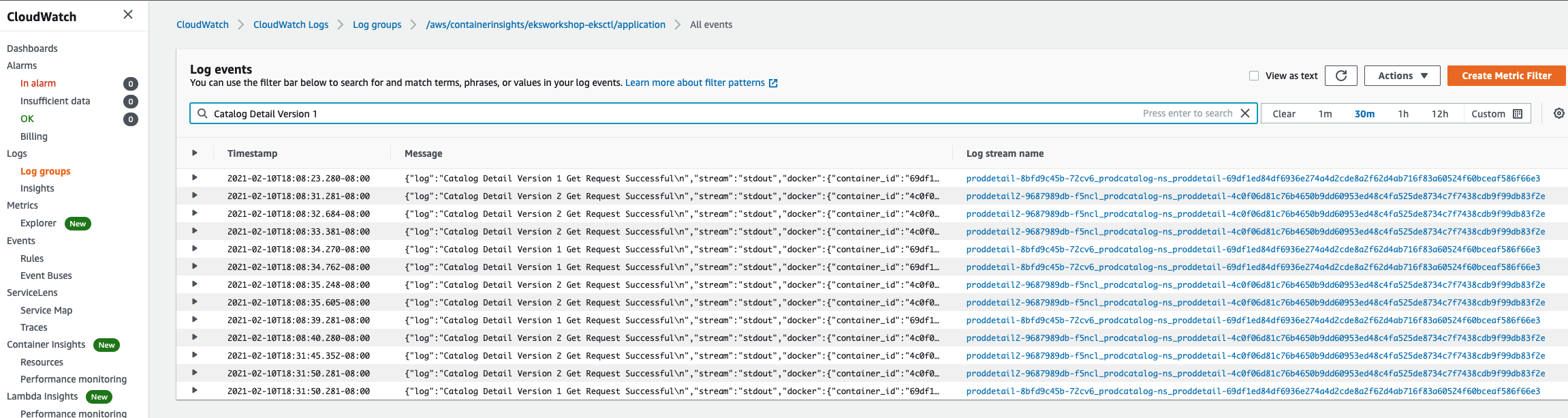Select the 1h time range
The width and height of the screenshot is (1568, 418).
pyautogui.click(x=1403, y=114)
